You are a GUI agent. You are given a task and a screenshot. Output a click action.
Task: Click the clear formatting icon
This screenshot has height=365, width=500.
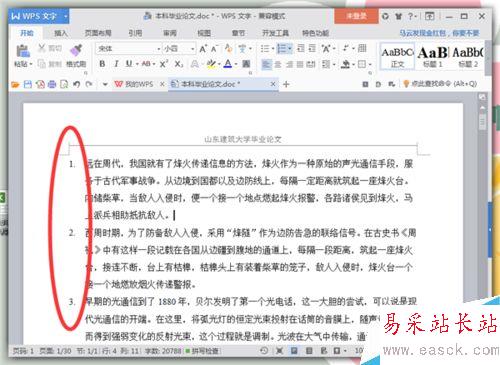point(229,49)
